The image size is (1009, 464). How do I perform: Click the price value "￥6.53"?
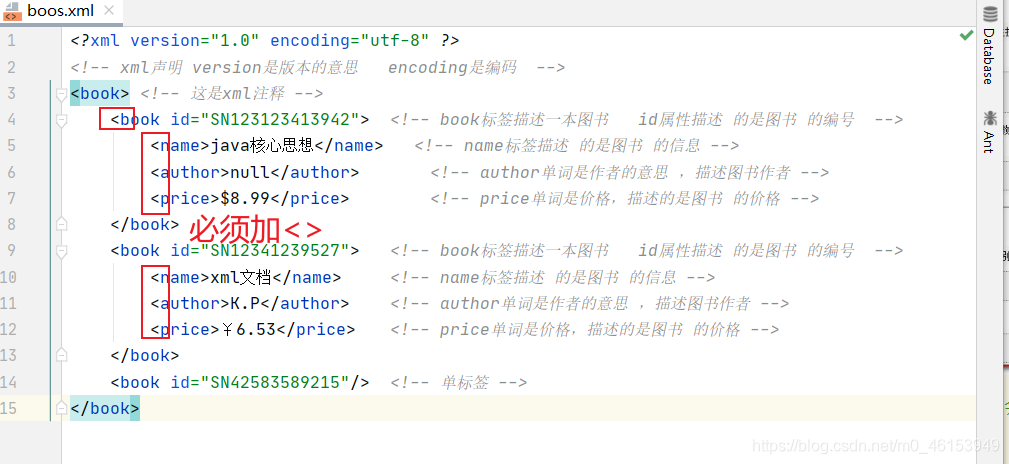click(x=248, y=330)
